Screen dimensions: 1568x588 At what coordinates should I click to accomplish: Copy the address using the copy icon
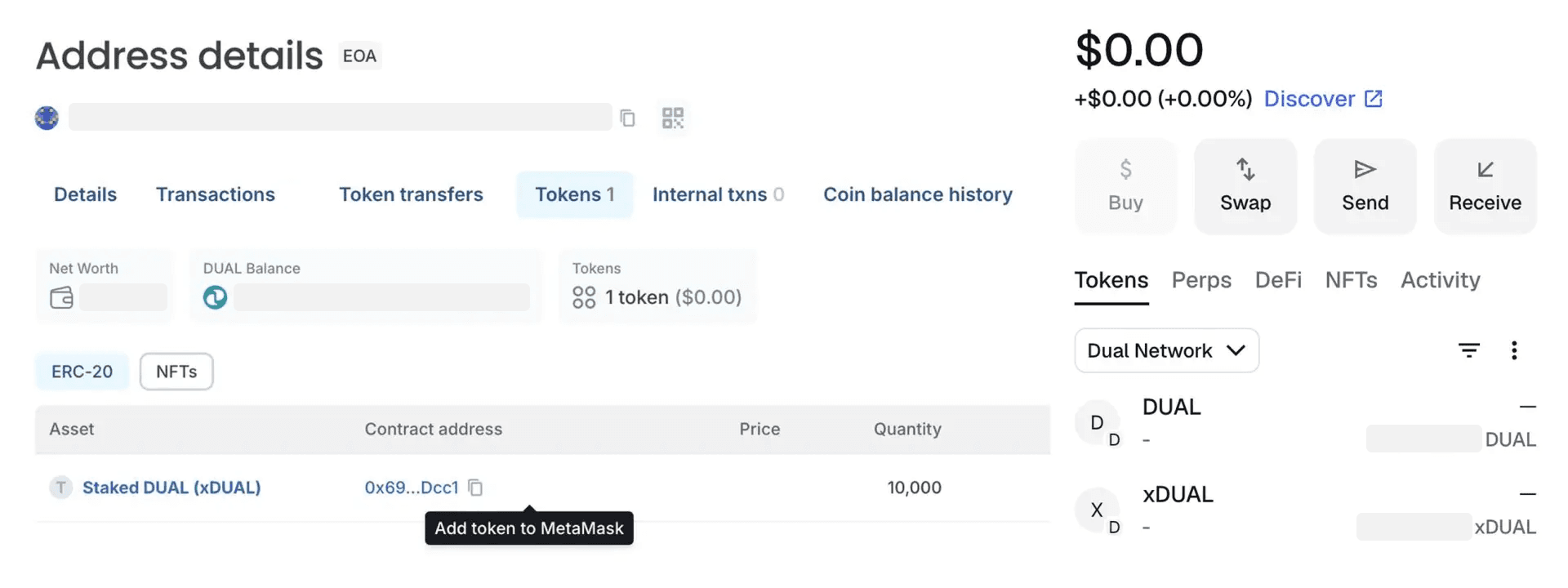pyautogui.click(x=627, y=118)
